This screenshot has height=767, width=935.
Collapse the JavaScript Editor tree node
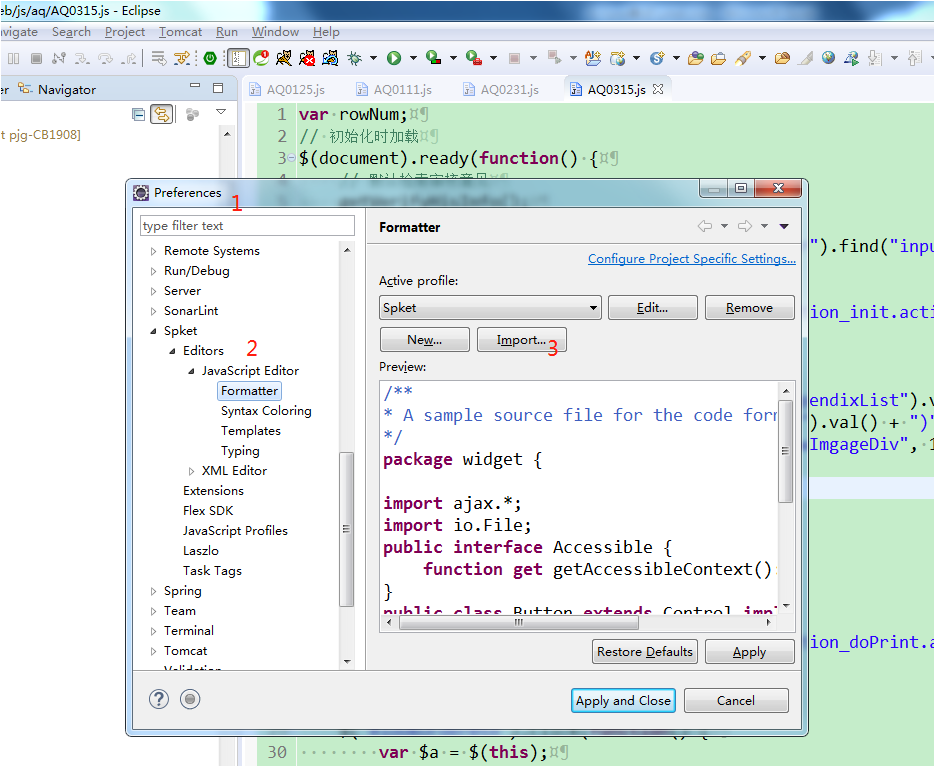point(191,371)
